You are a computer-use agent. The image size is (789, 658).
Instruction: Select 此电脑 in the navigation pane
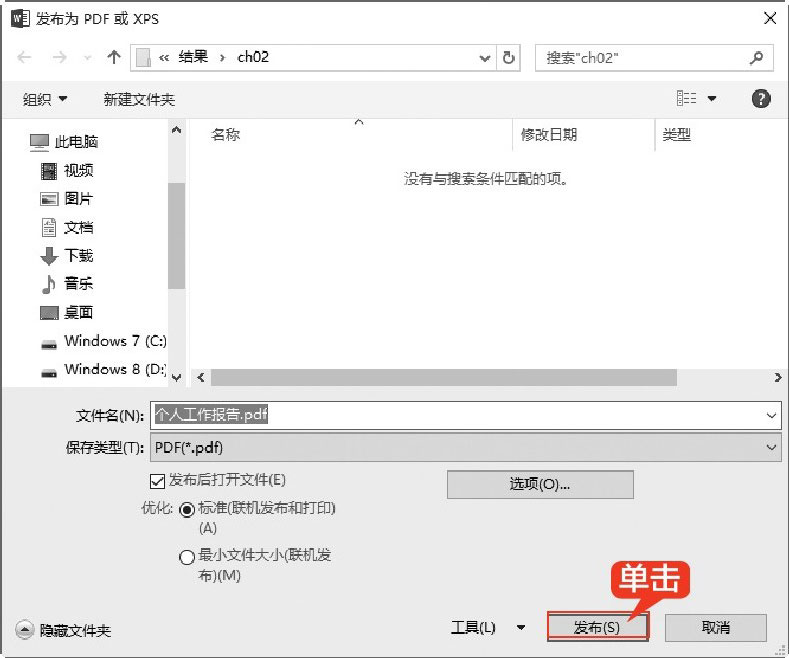(76, 142)
